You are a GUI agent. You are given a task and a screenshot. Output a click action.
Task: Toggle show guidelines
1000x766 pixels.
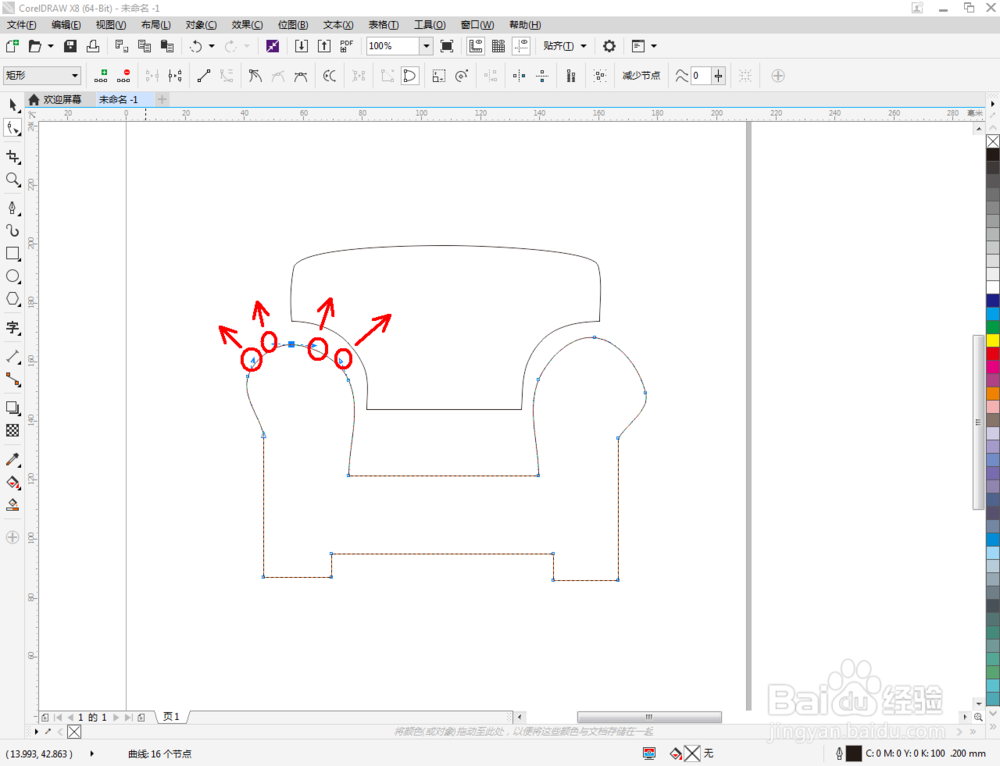(521, 46)
